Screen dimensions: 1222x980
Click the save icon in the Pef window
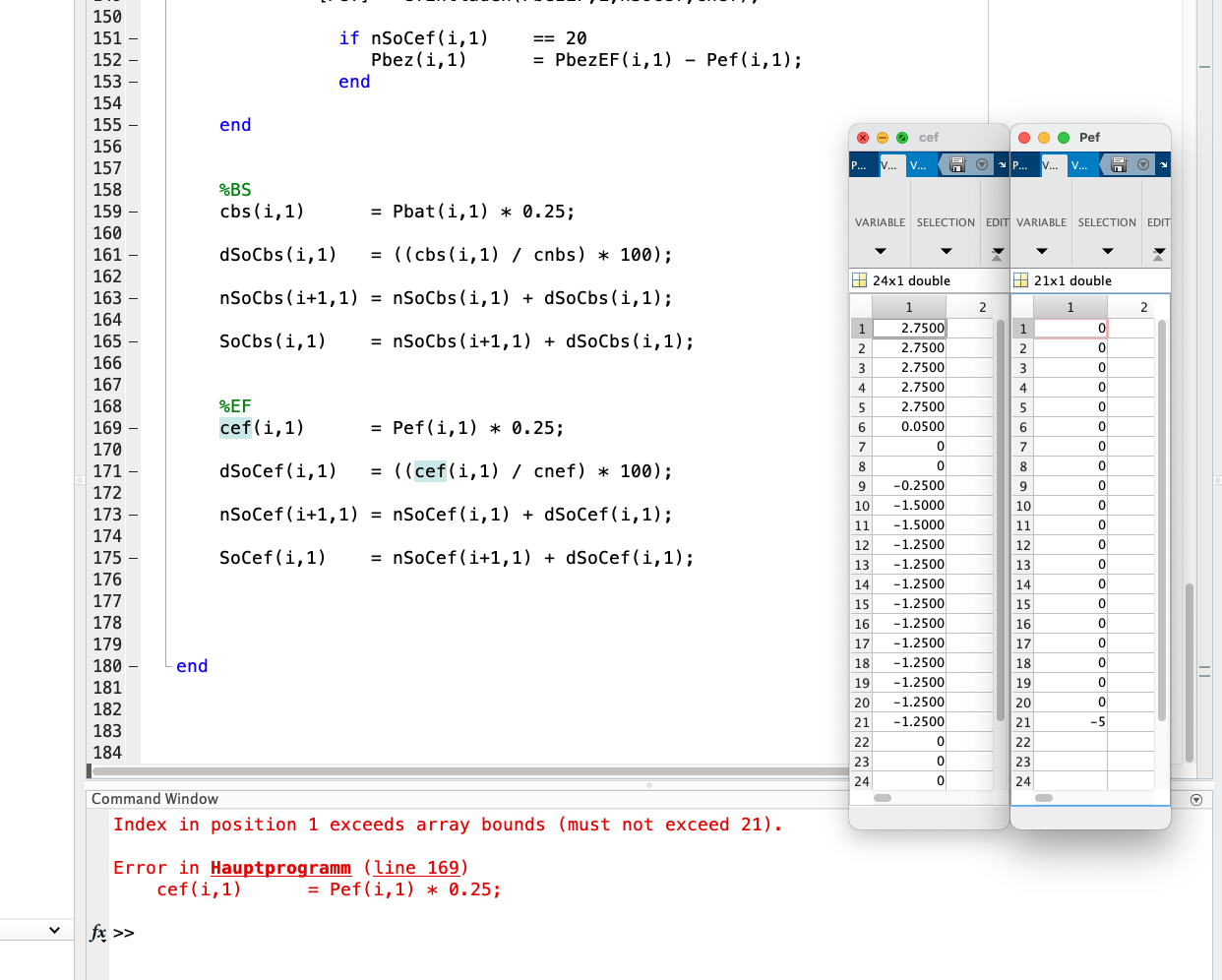pos(1119,164)
